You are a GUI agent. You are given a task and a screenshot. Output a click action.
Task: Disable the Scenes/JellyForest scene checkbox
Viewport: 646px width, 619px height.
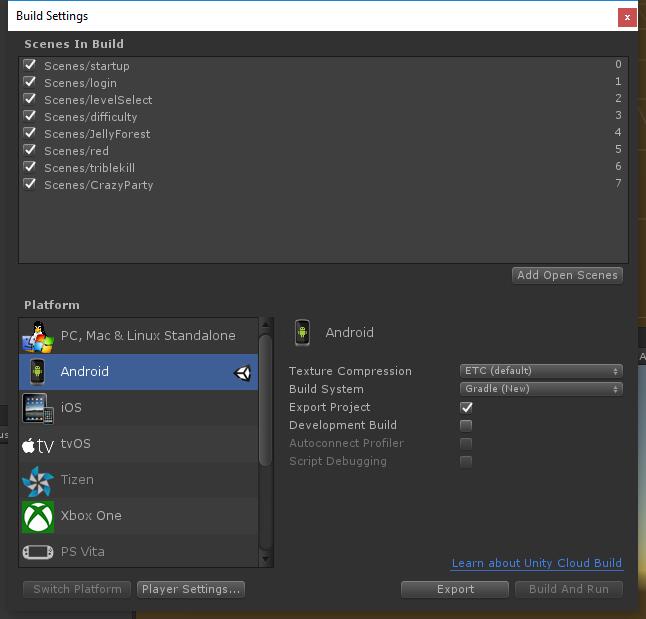point(30,133)
